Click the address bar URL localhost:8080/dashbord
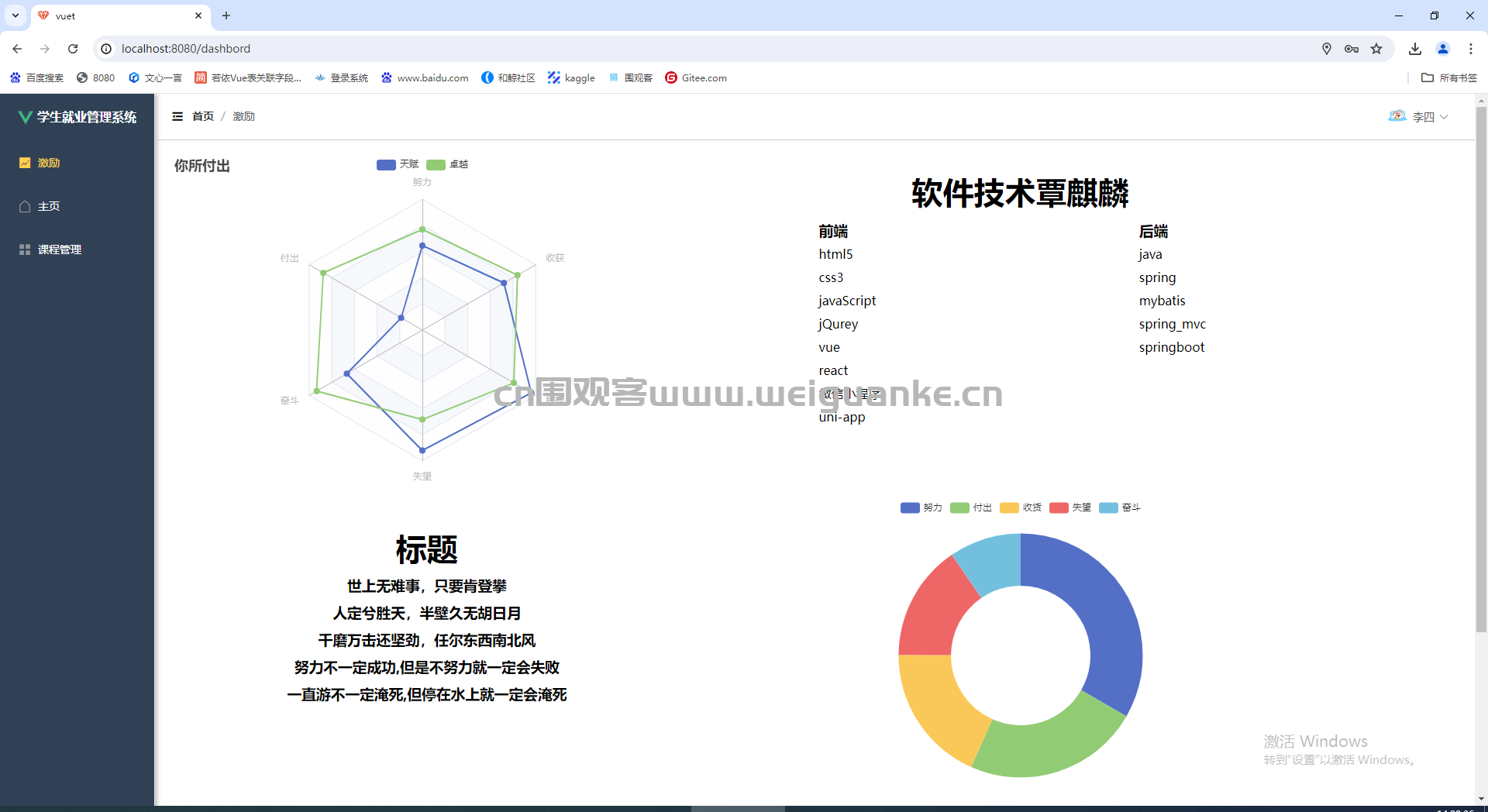The height and width of the screenshot is (812, 1488). click(186, 49)
